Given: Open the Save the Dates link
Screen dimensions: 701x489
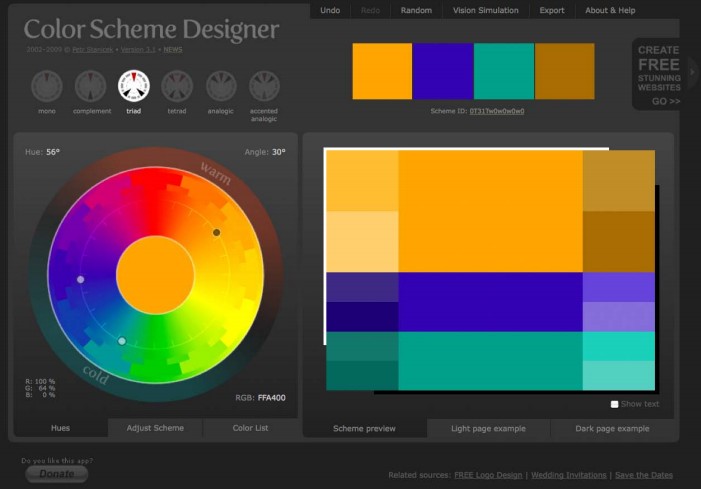Looking at the screenshot, I should [644, 475].
